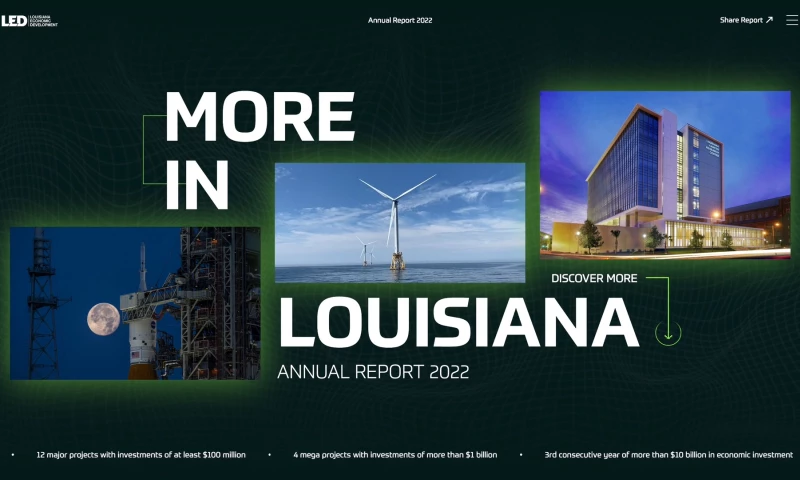Open the offshore wind turbine photo
800x480 pixels.
pos(400,223)
